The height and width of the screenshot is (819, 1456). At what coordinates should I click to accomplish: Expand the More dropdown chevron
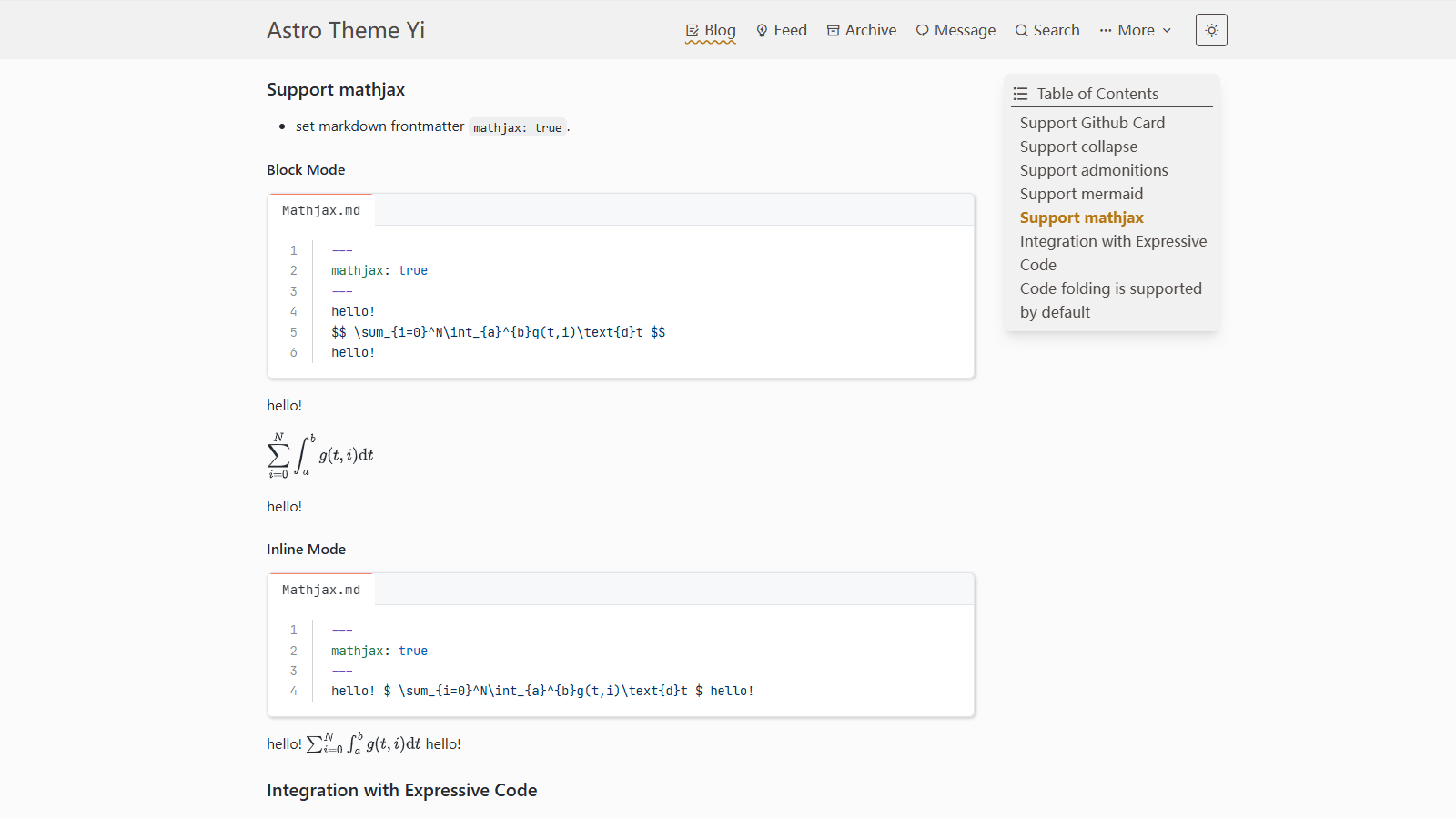[x=1167, y=31]
